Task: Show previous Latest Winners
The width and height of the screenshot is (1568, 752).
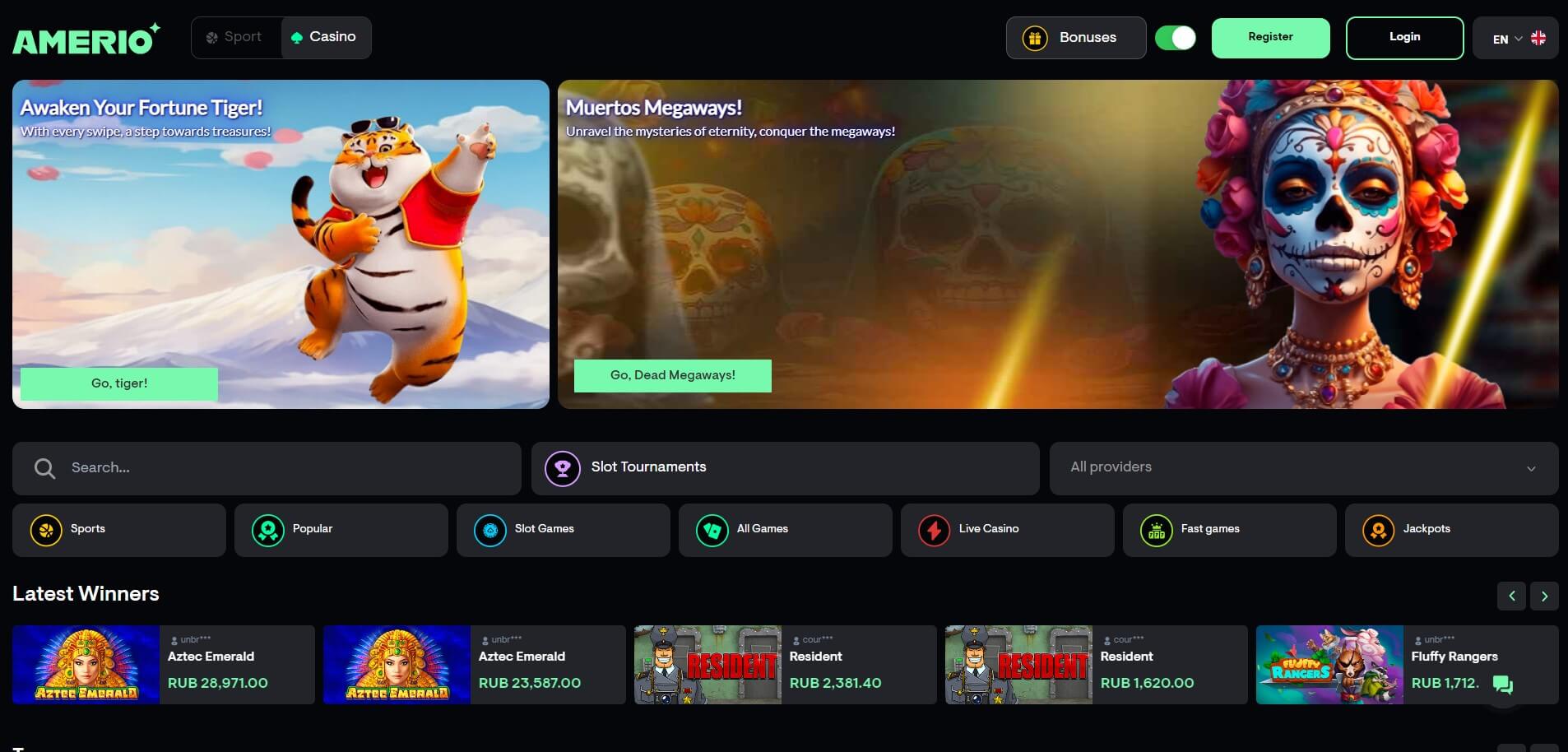Action: coord(1511,596)
